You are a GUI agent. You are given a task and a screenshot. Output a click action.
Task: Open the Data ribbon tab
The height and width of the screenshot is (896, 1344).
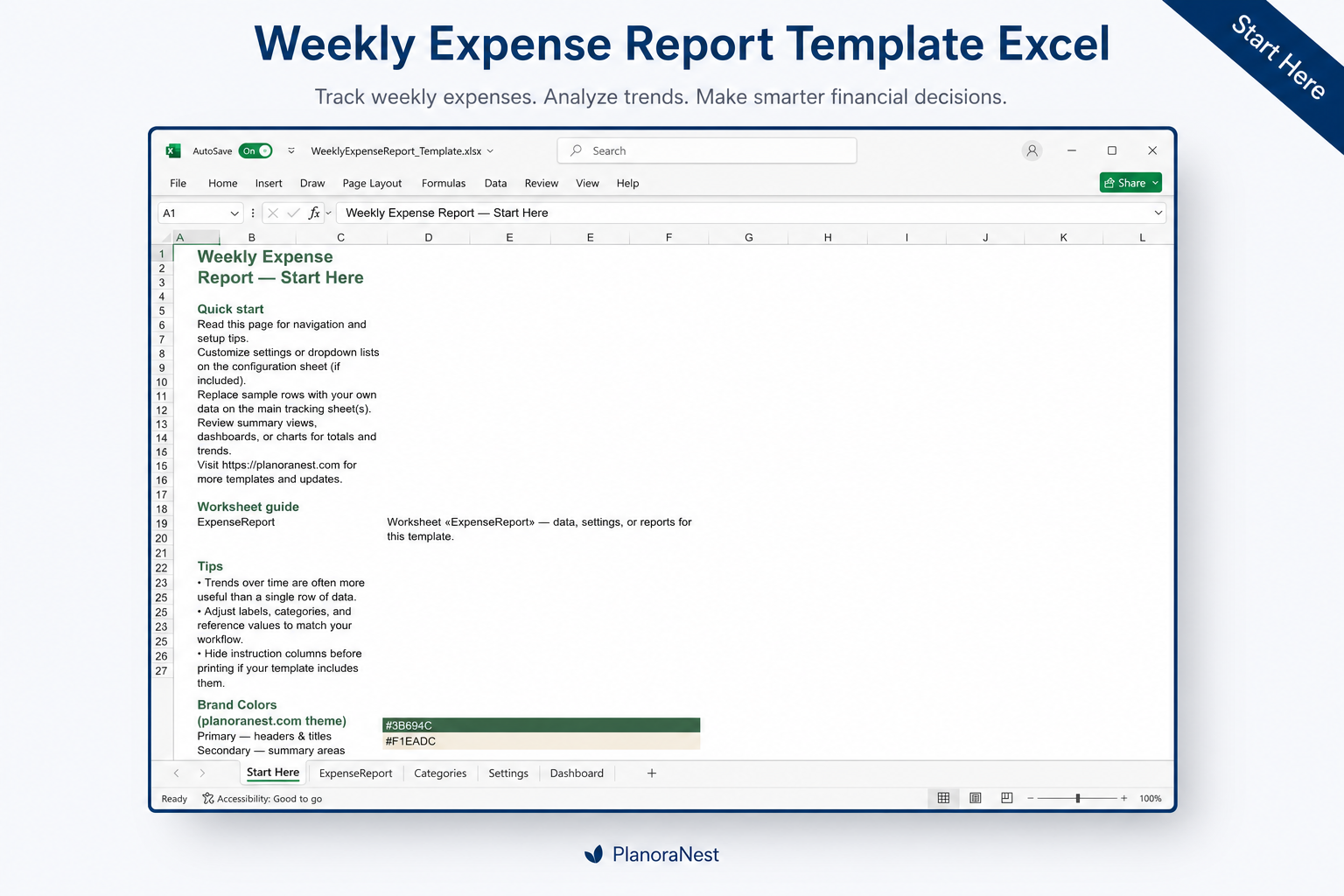(x=495, y=183)
